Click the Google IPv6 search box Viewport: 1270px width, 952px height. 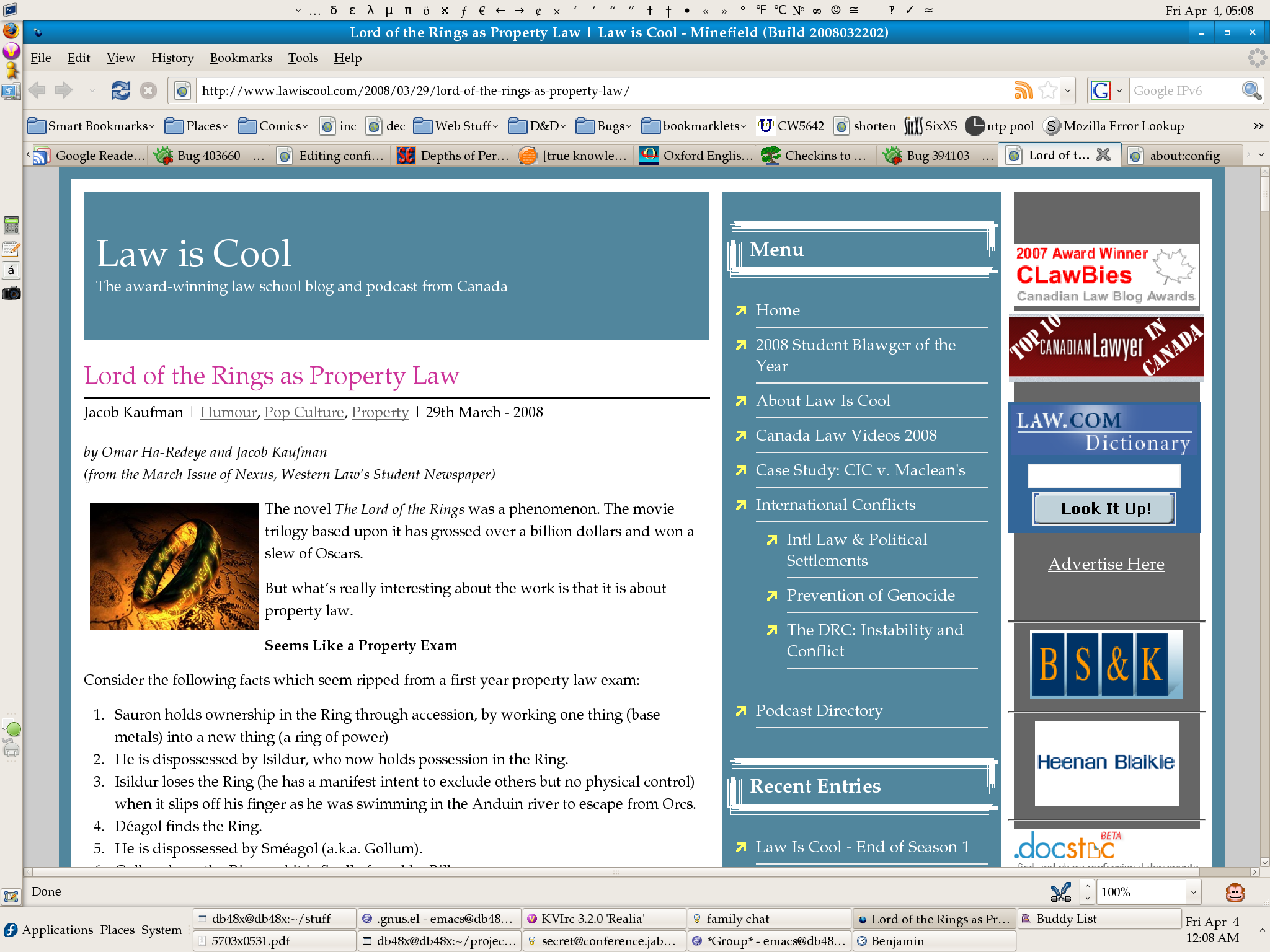(x=1185, y=90)
